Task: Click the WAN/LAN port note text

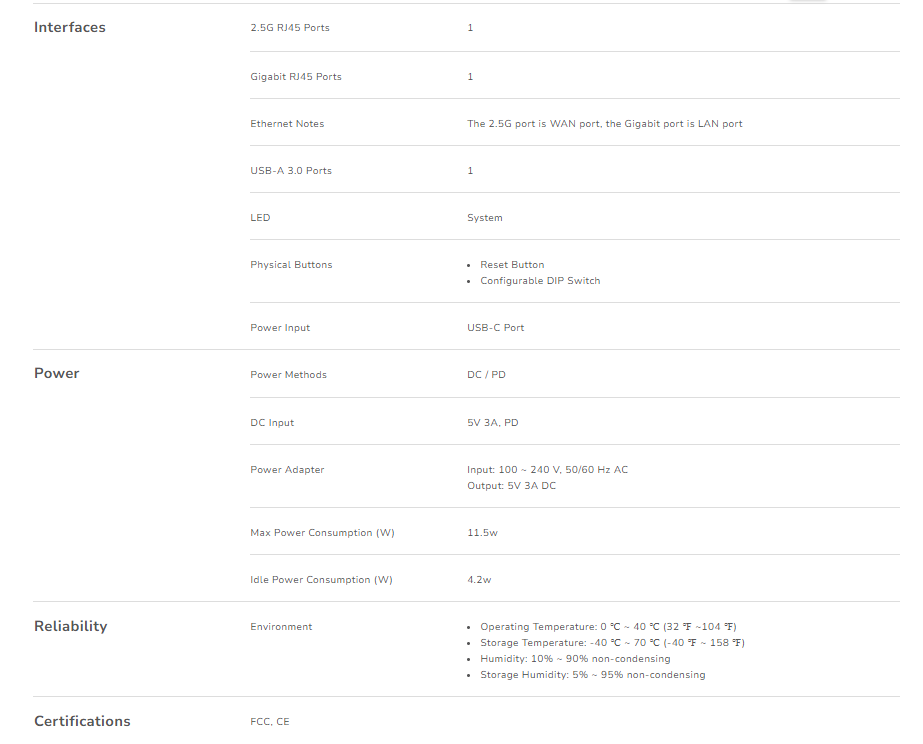Action: point(604,124)
